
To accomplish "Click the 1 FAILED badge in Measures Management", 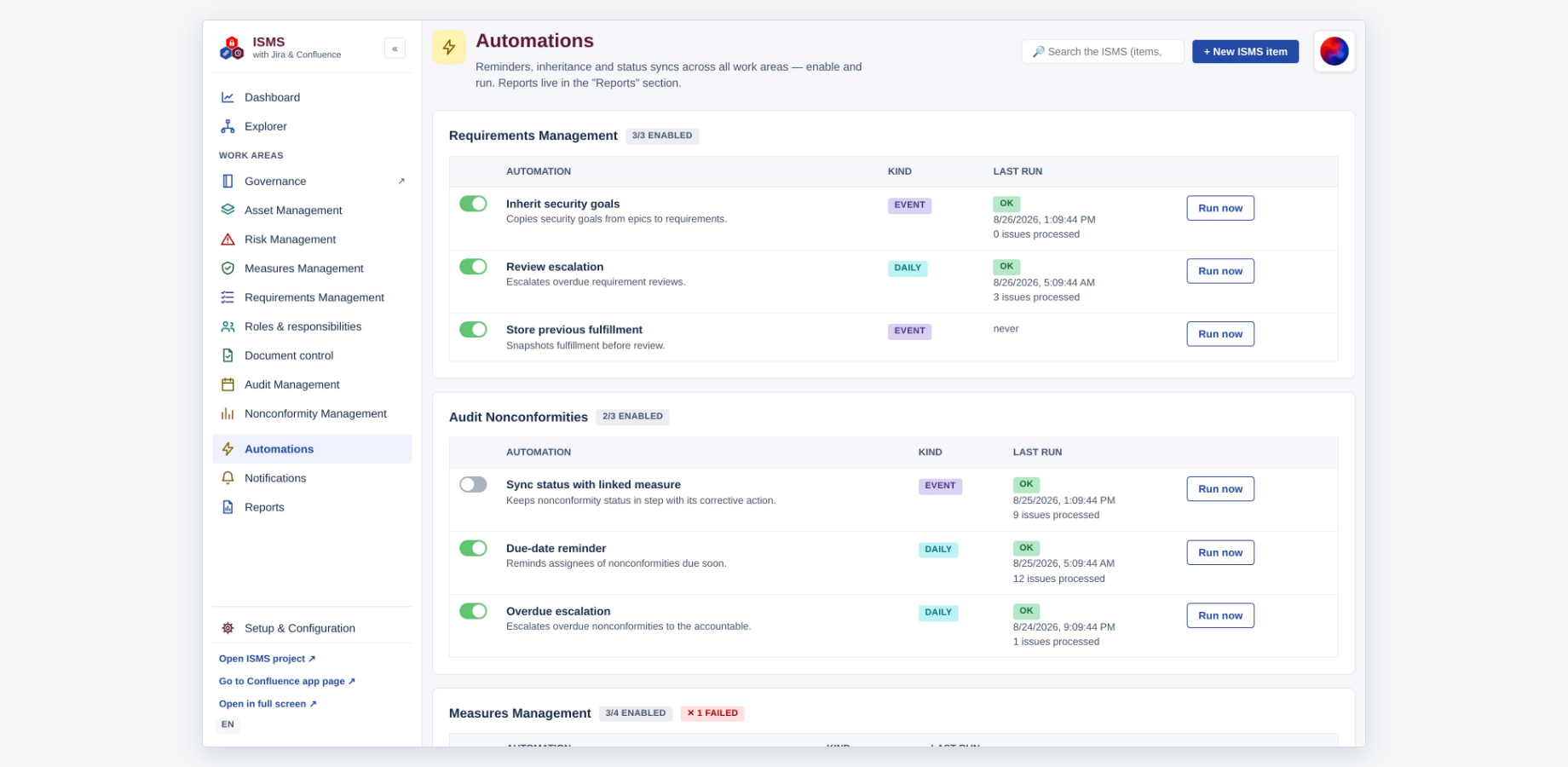I will pos(712,713).
